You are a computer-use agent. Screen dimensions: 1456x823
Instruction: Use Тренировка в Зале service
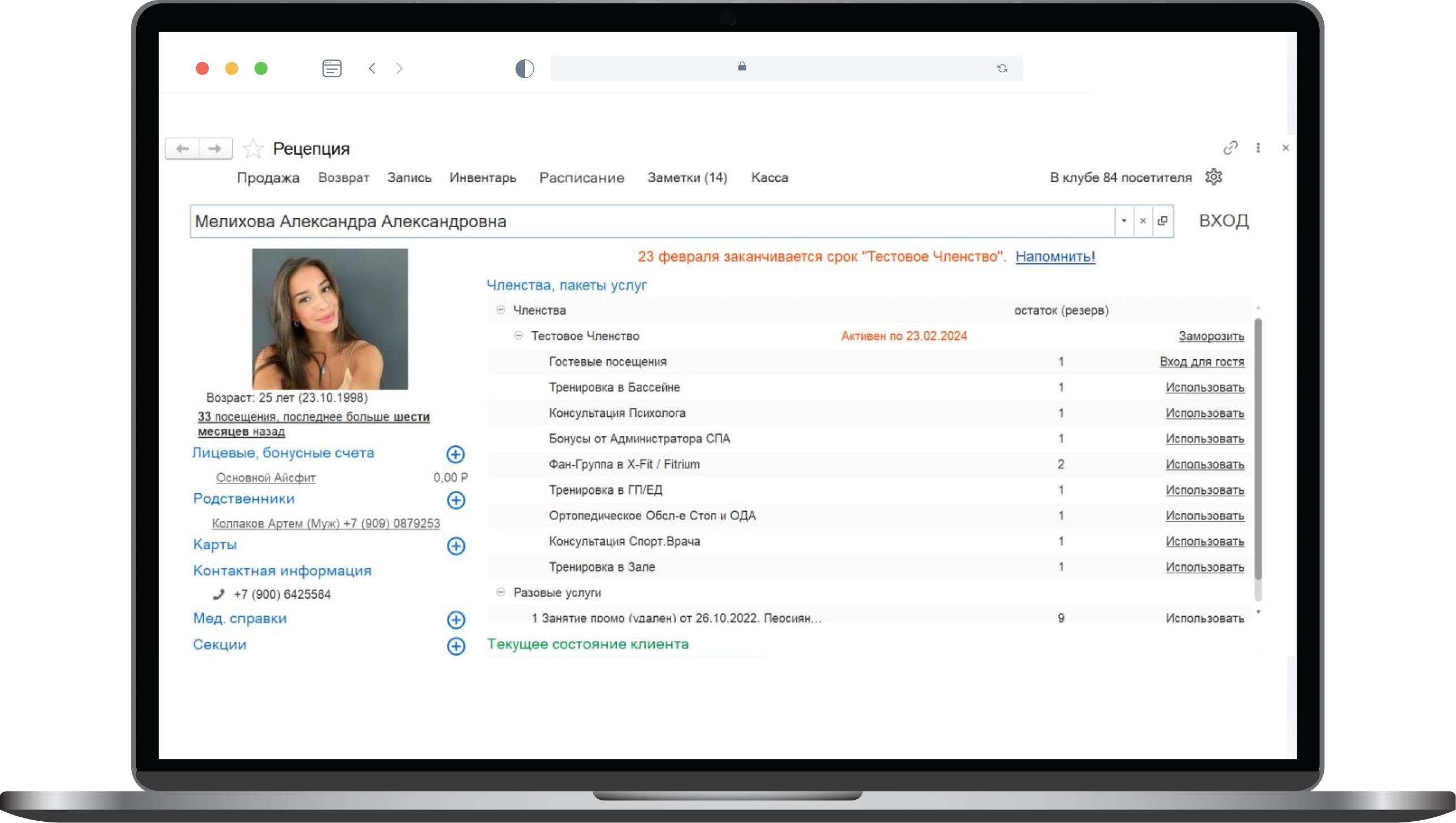click(x=1205, y=567)
